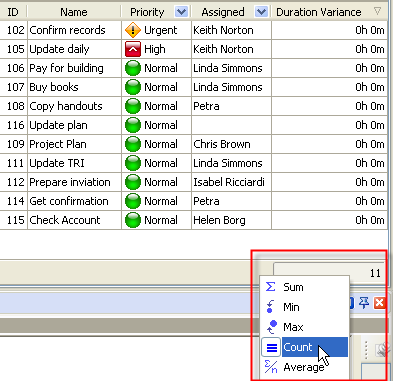Viewport: 393px width, 381px height.
Task: Click the Sum sigma icon
Action: [271, 287]
